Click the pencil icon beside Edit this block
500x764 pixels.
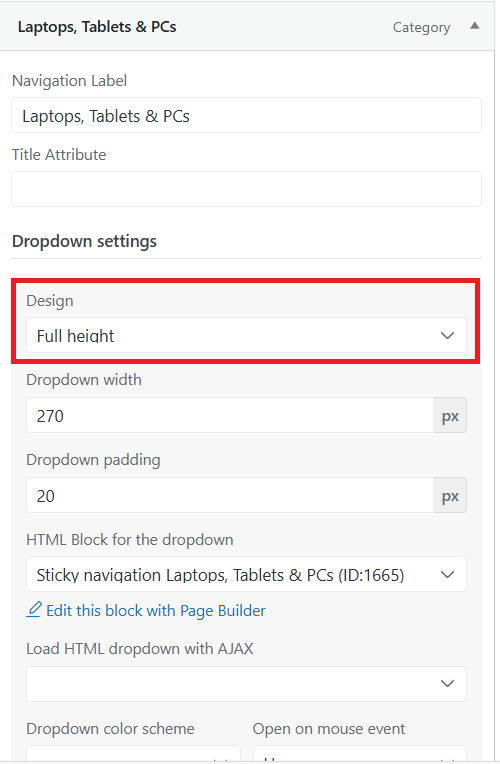click(x=34, y=610)
